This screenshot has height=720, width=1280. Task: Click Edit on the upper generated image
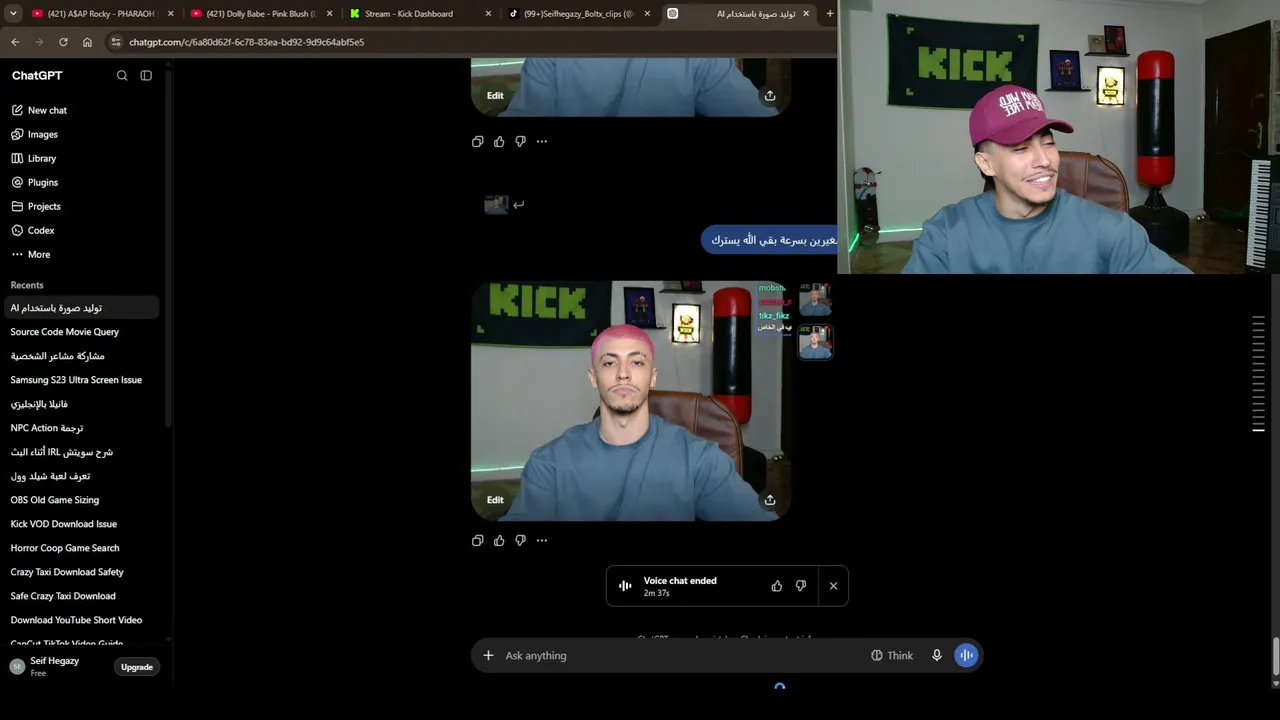[x=495, y=95]
